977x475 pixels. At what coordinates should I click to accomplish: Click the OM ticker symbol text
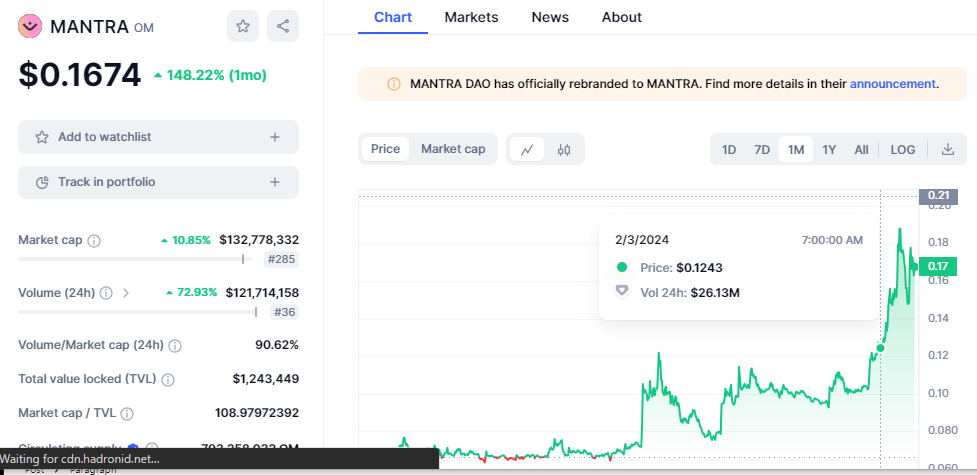pyautogui.click(x=144, y=28)
